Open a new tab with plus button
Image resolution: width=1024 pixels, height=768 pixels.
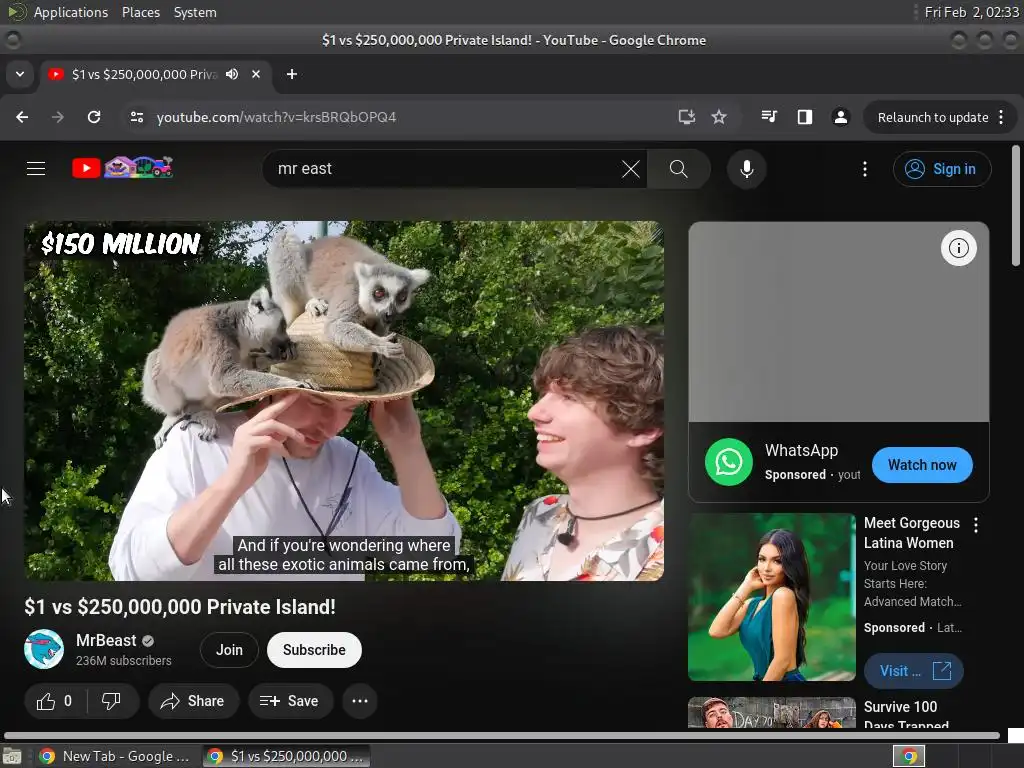coord(292,74)
